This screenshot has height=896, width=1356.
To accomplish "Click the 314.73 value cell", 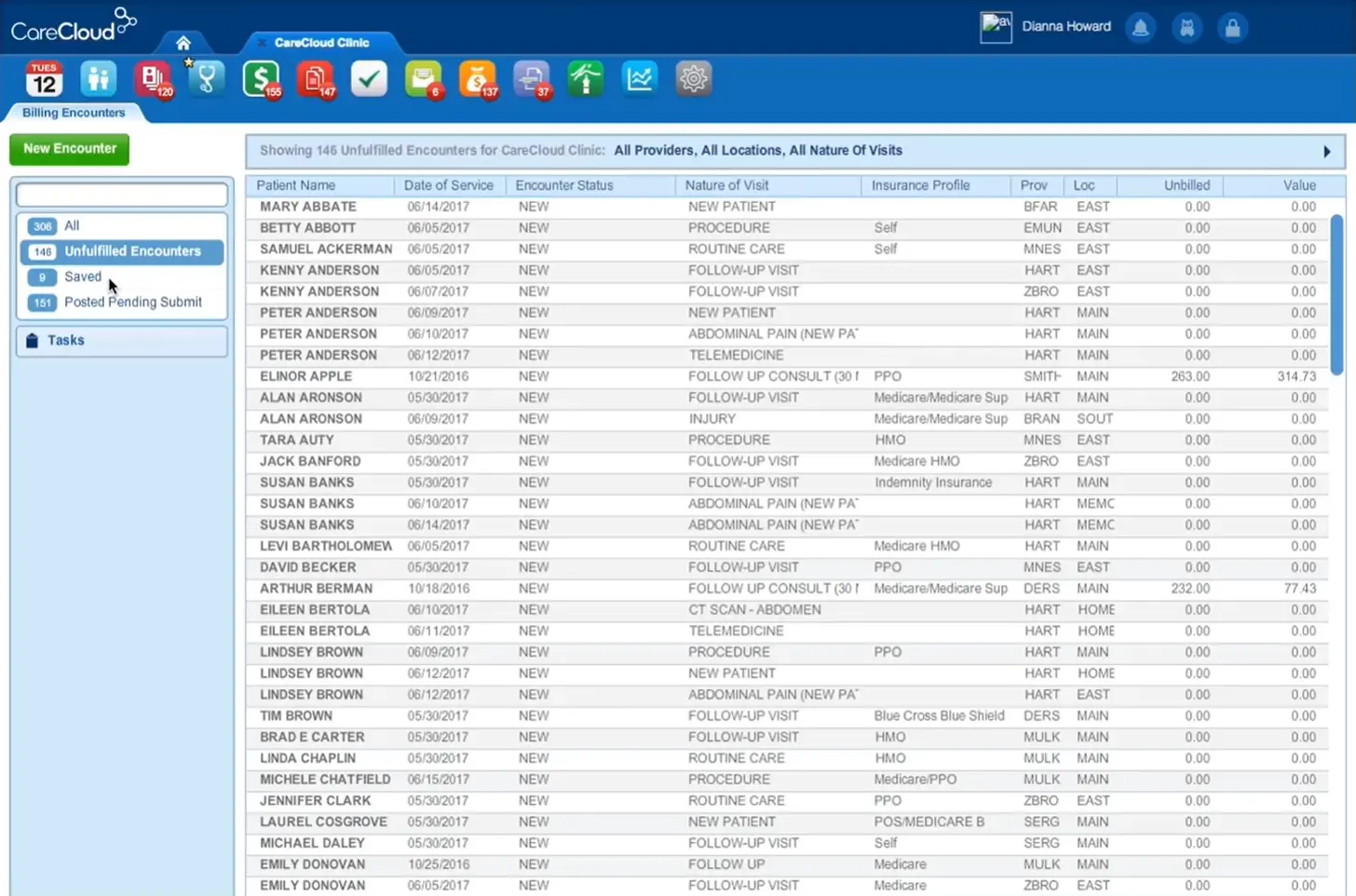I will [1296, 377].
